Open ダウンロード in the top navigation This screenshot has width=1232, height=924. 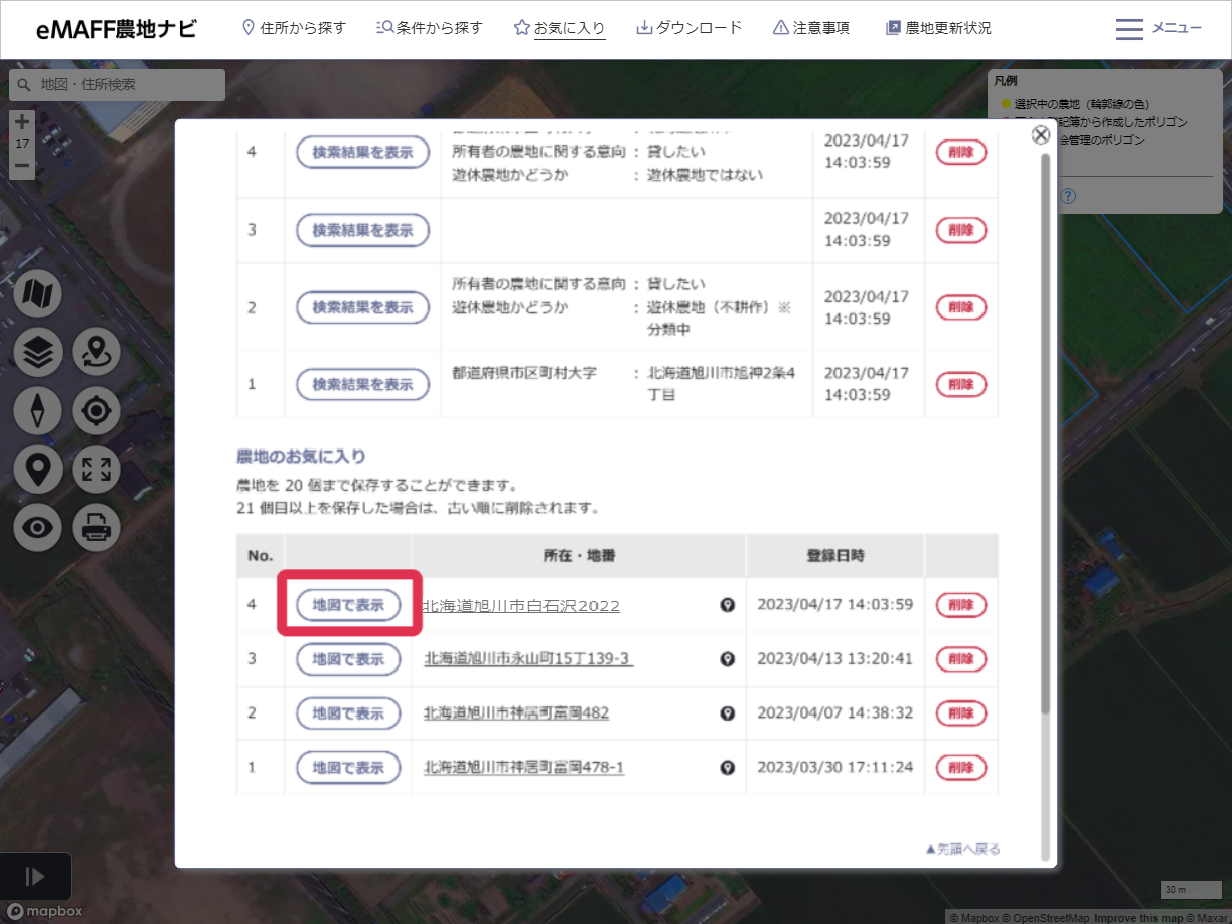tap(689, 28)
